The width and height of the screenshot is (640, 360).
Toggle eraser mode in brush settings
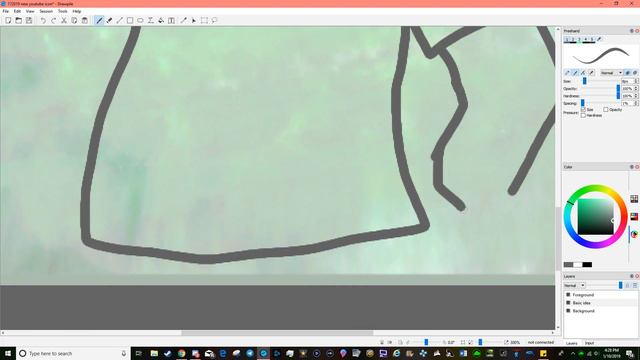592,73
